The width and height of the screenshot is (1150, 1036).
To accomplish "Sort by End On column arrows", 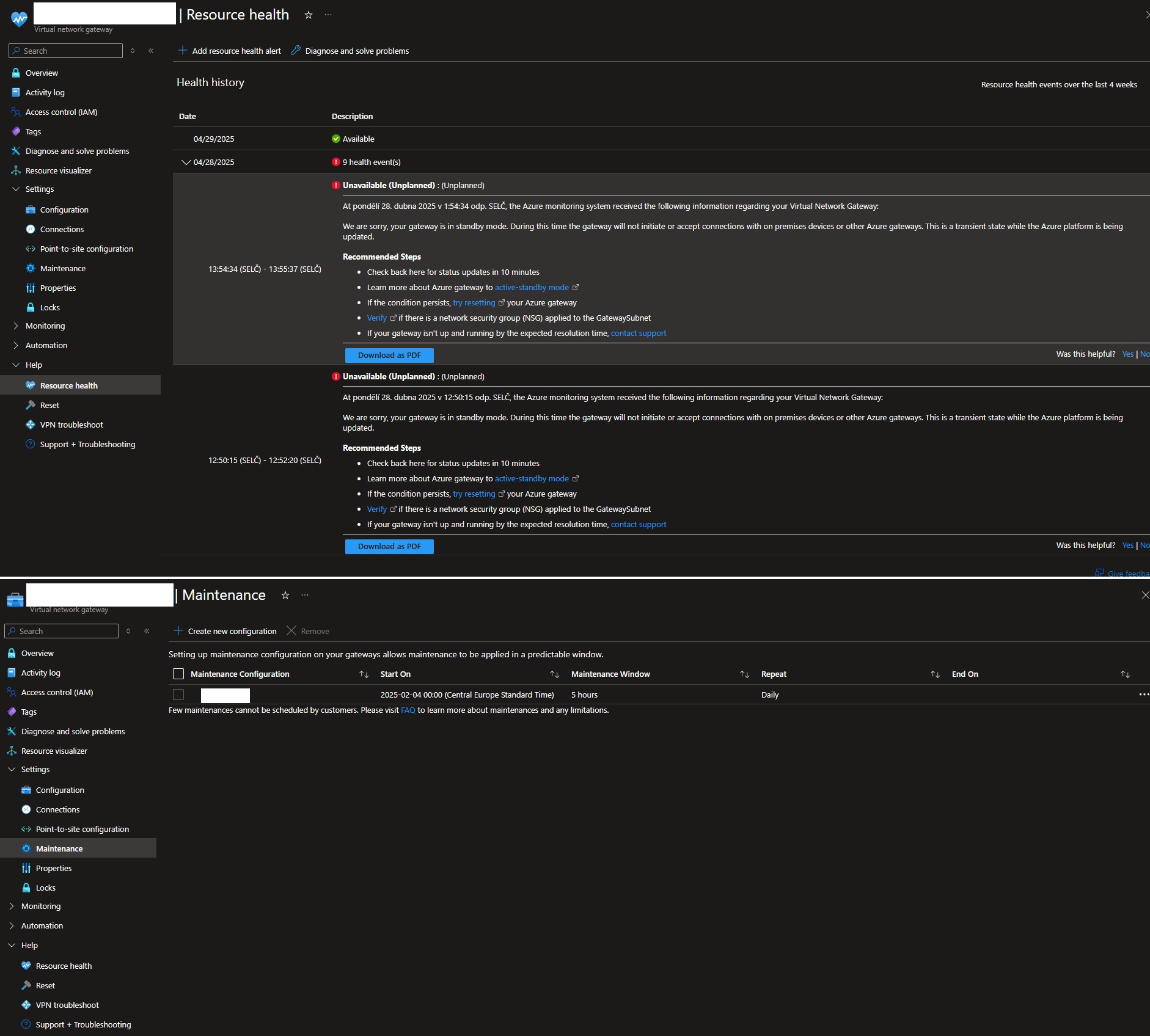I will click(1126, 674).
